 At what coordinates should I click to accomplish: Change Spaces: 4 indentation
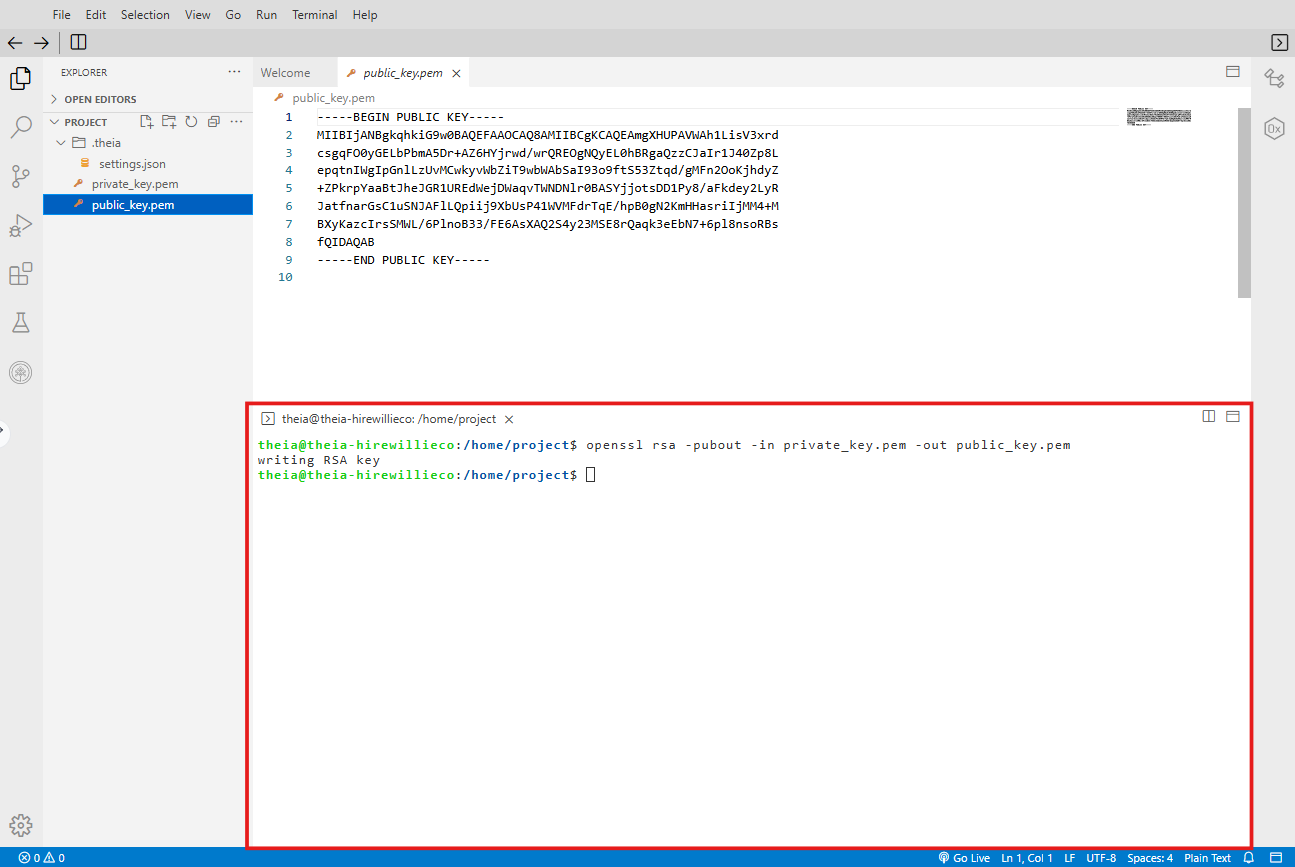(1150, 858)
